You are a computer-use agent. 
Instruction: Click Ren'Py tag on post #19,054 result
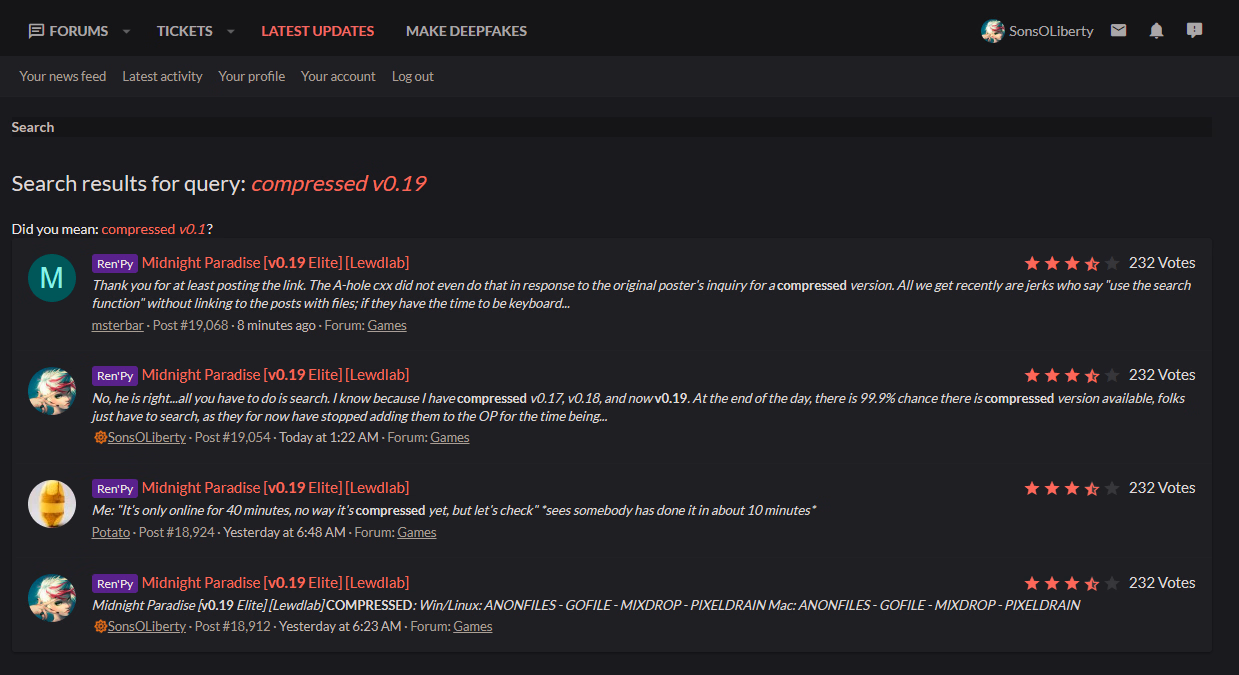(115, 376)
